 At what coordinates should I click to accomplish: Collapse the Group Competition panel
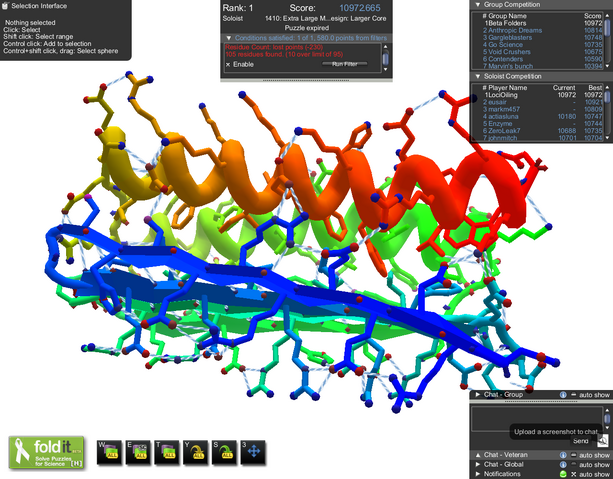click(478, 5)
